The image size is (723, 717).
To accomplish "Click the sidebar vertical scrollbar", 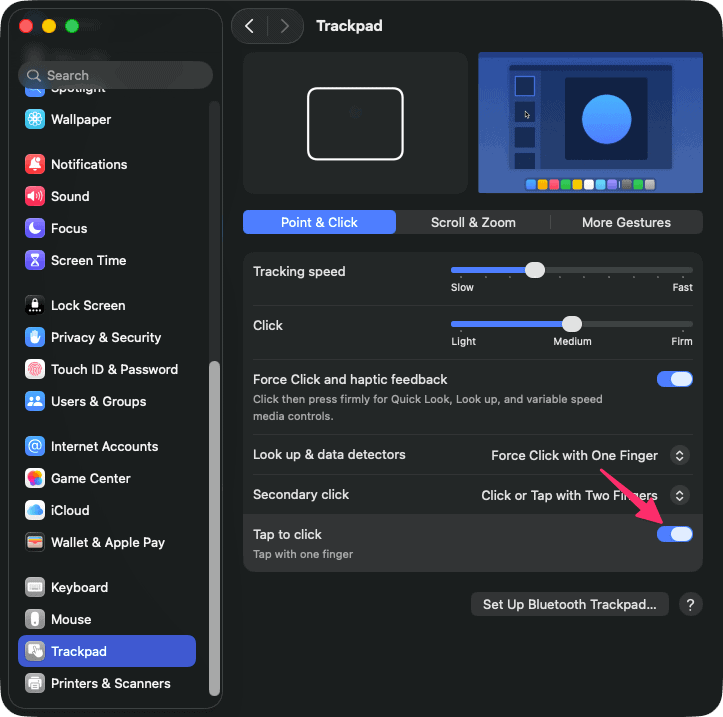I will pos(214,528).
